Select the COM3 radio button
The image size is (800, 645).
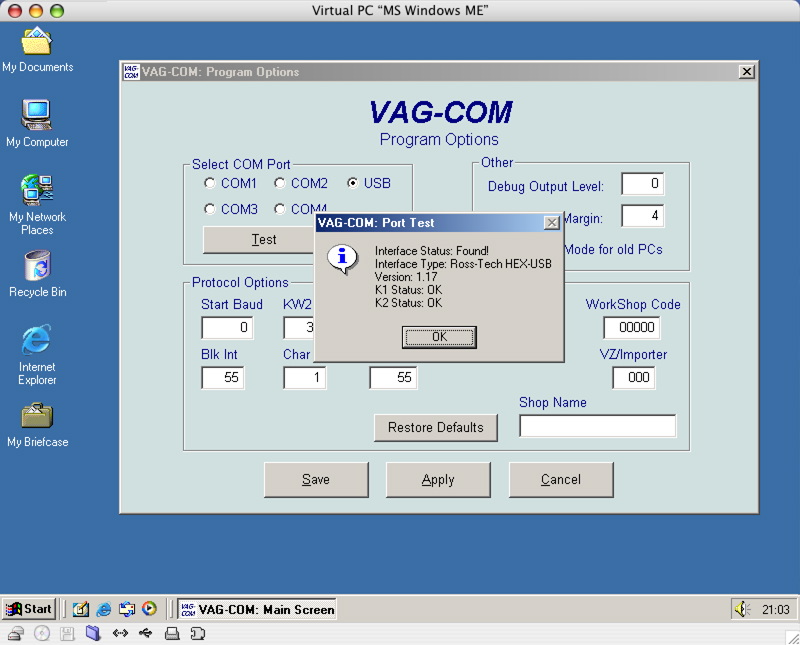coord(210,209)
